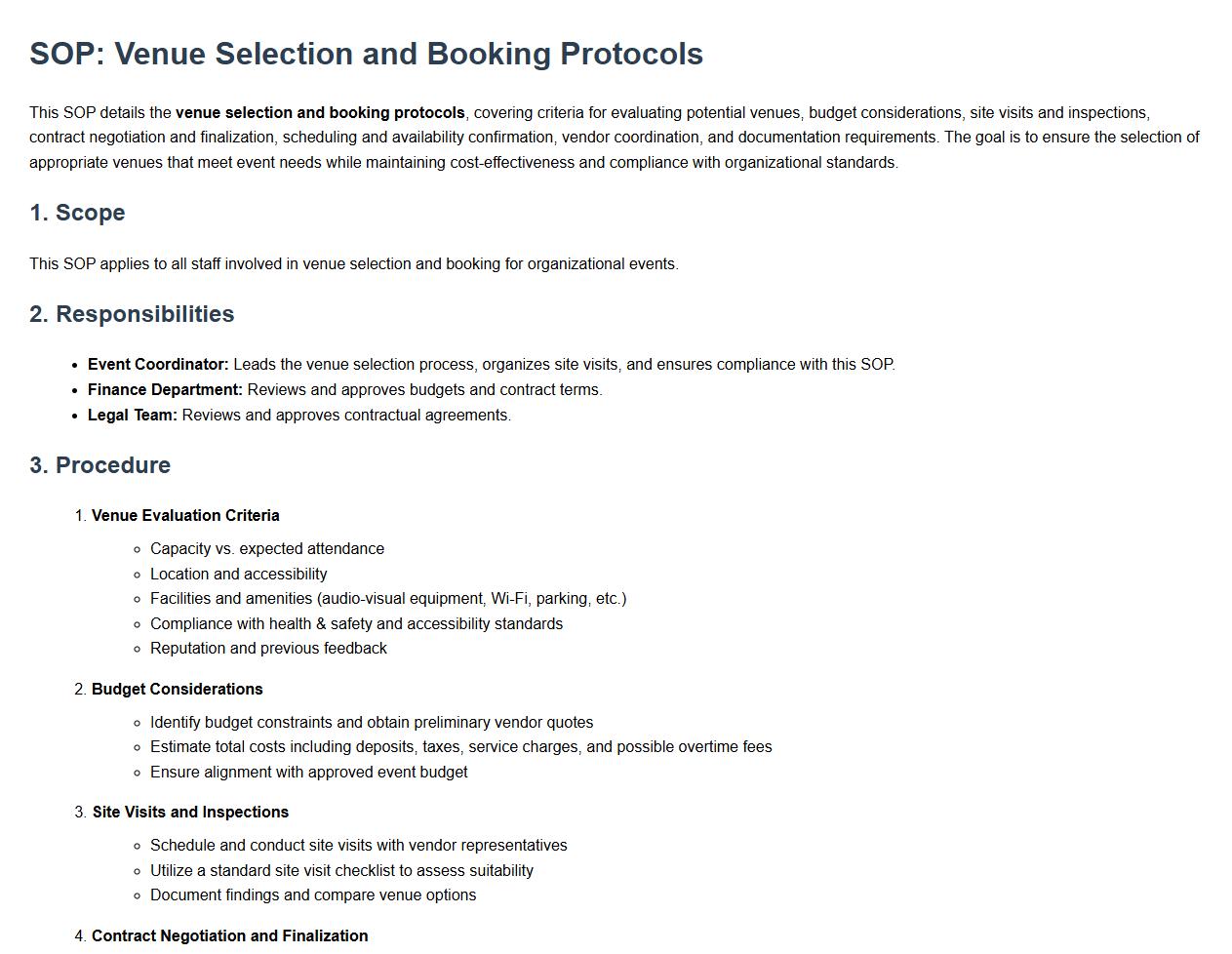Viewport: 1232px width, 954px height.
Task: Click the 'Site Visits and Inspections' list title
Action: (190, 813)
